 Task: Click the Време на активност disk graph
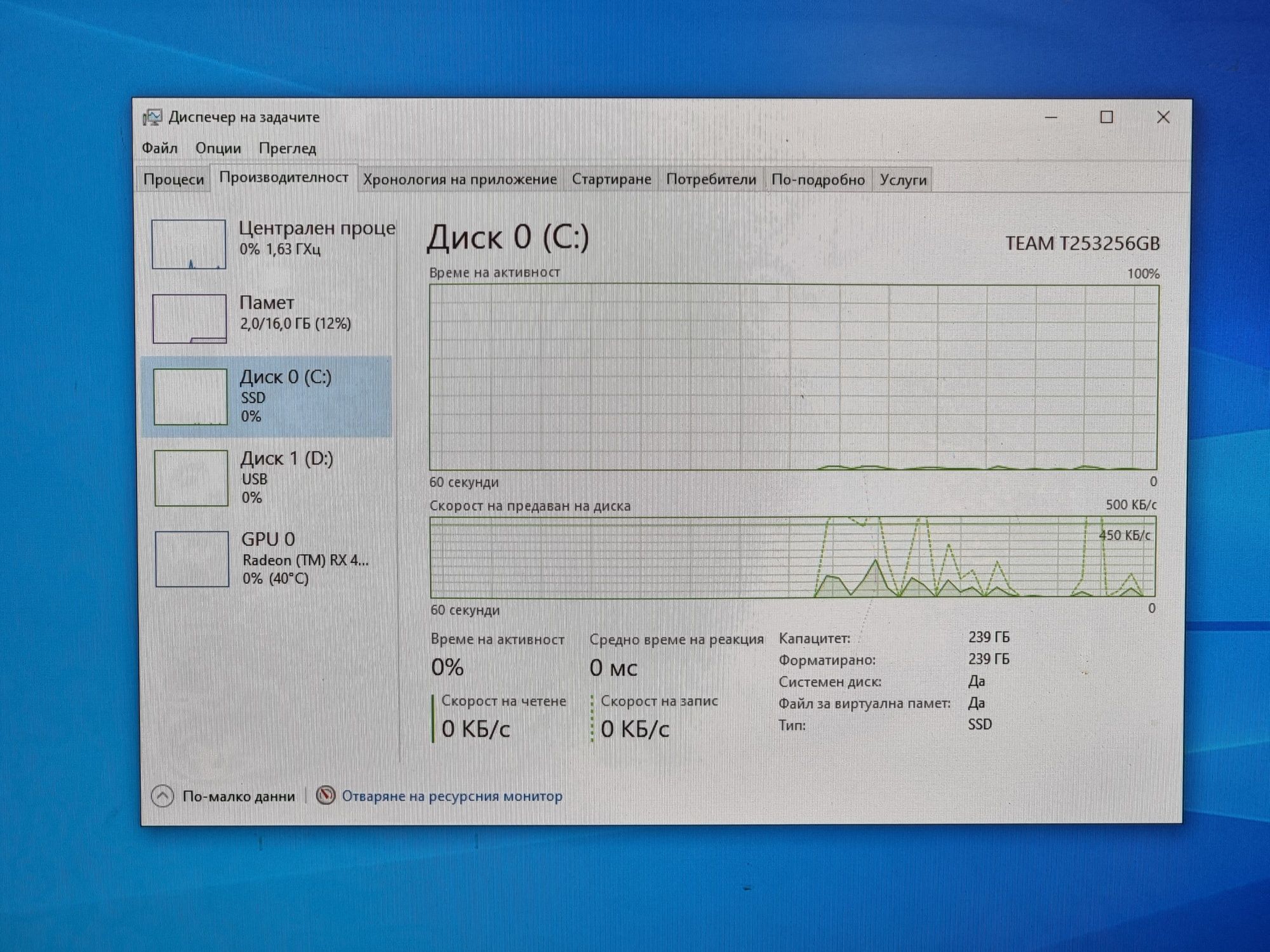pyautogui.click(x=794, y=378)
